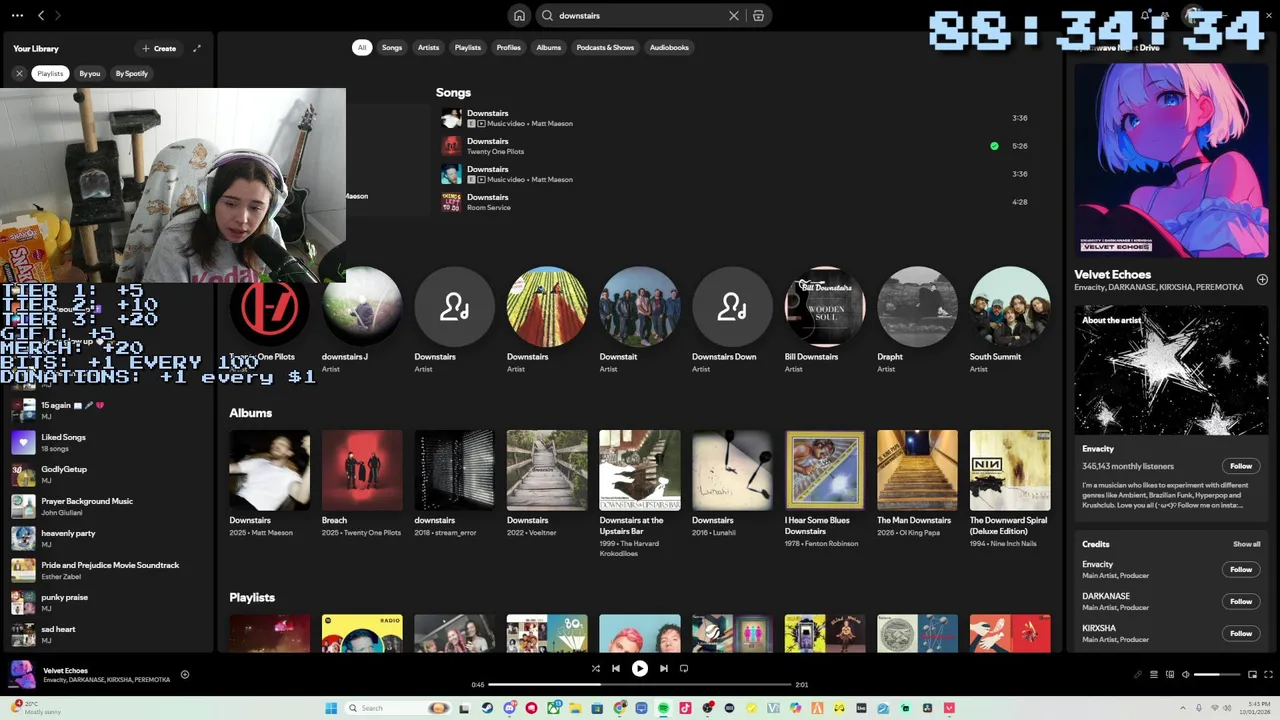Open Pride and Prejudice Movie Soundtrack
The width and height of the screenshot is (1280, 720).
pos(108,570)
